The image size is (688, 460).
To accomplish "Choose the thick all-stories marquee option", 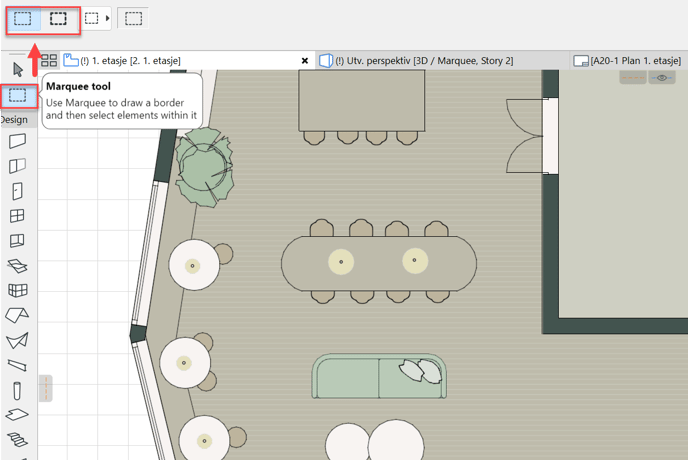I will [x=58, y=19].
